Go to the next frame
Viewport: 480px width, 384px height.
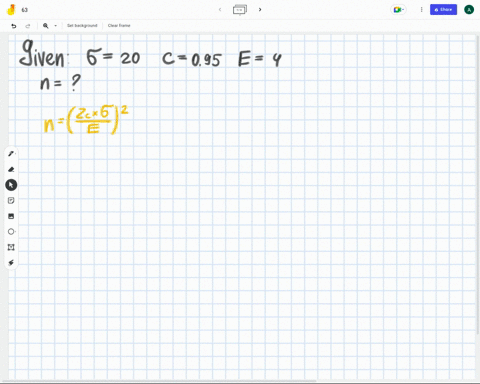(260, 9)
